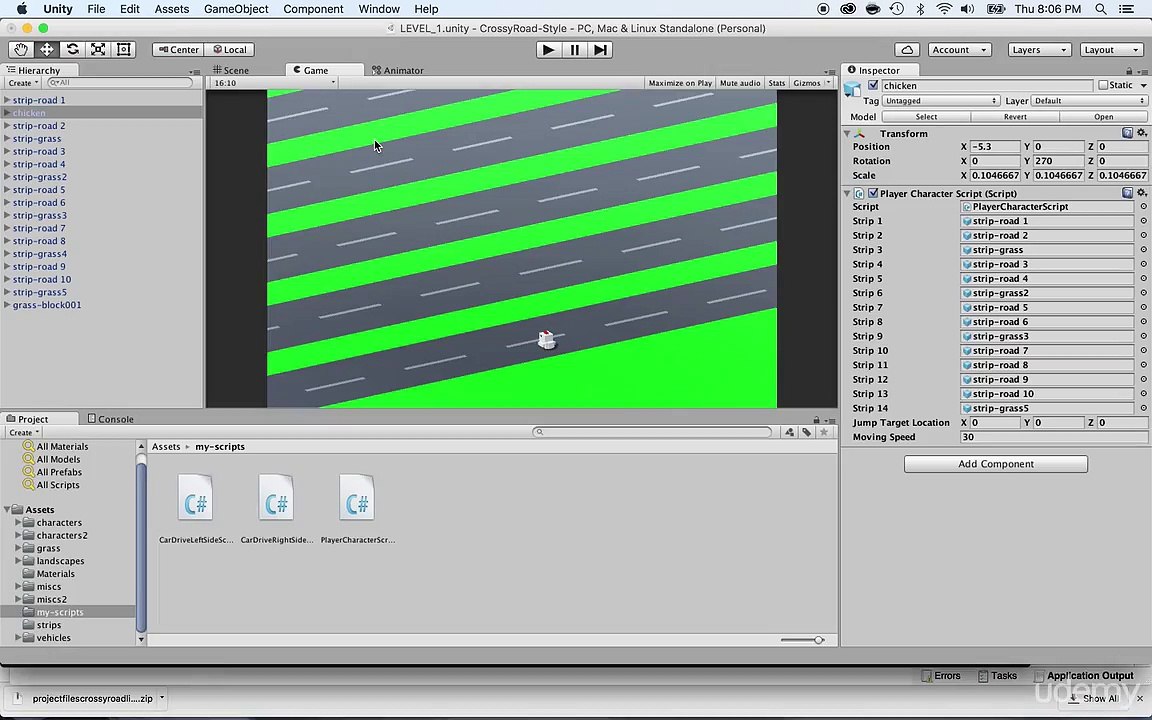
Task: Click the Model Open button
Action: 1103,117
